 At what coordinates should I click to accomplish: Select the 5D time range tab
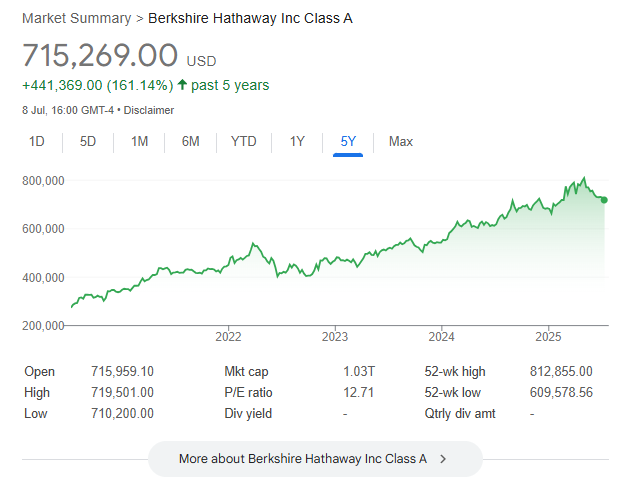coord(88,142)
